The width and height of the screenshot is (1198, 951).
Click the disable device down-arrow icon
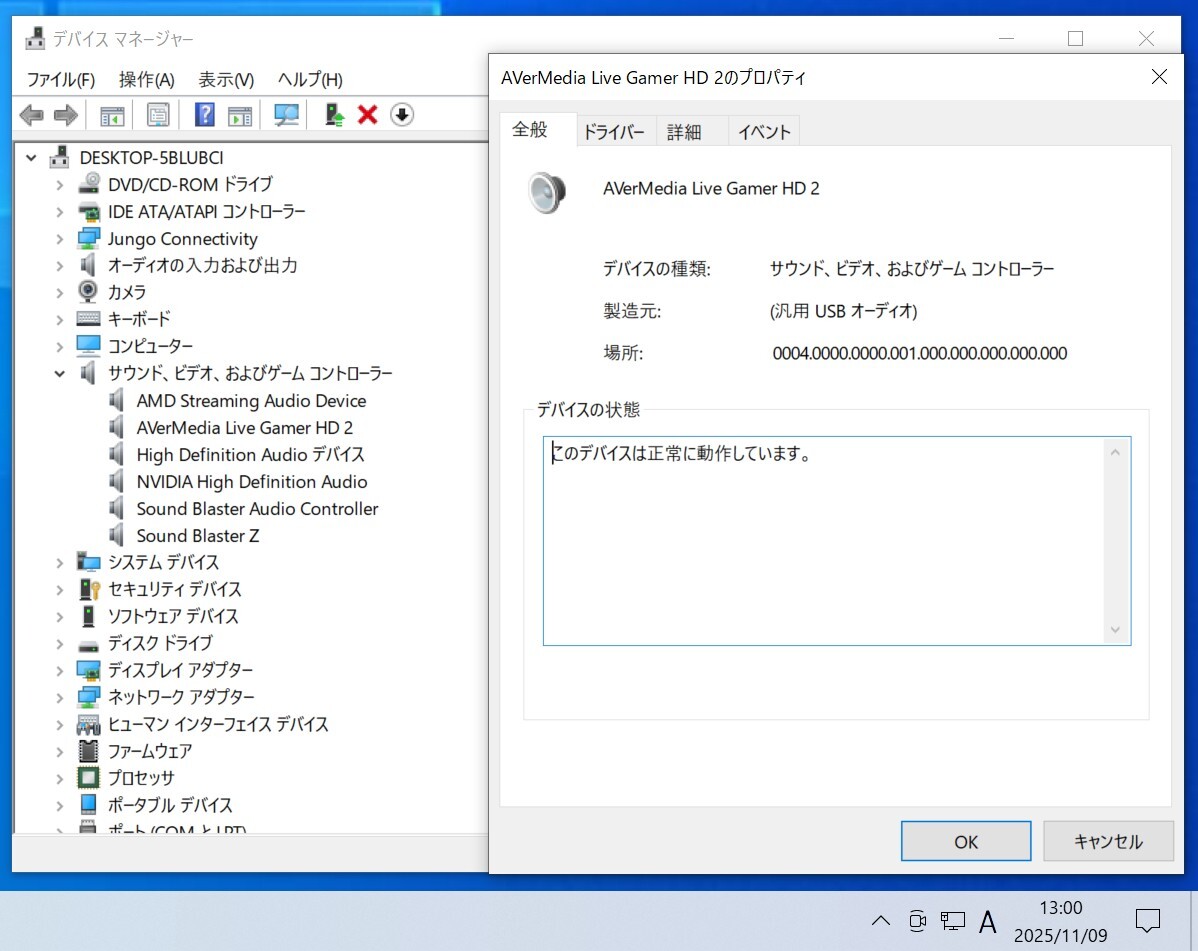(402, 115)
